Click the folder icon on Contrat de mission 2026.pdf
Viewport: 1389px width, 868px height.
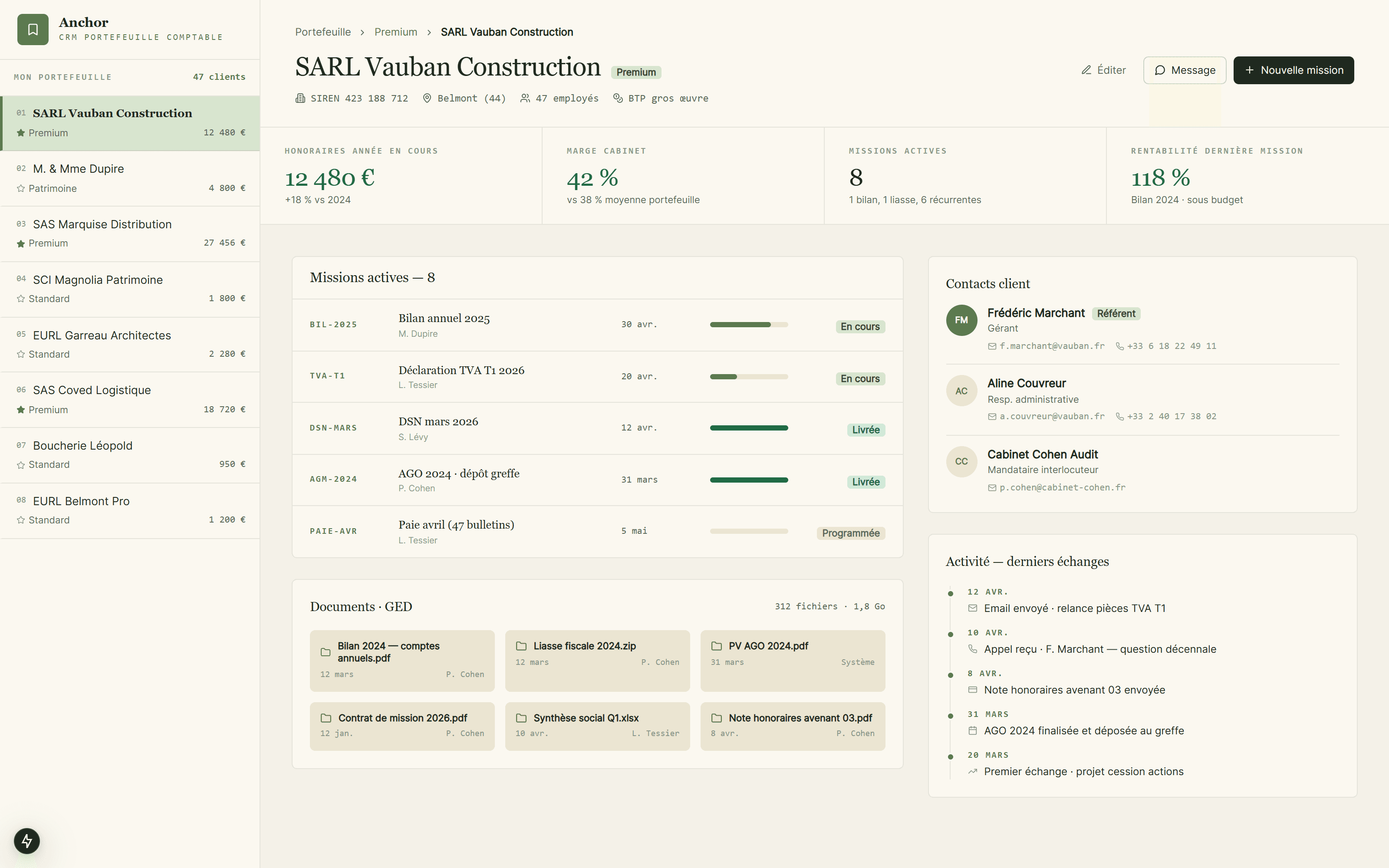pos(326,718)
